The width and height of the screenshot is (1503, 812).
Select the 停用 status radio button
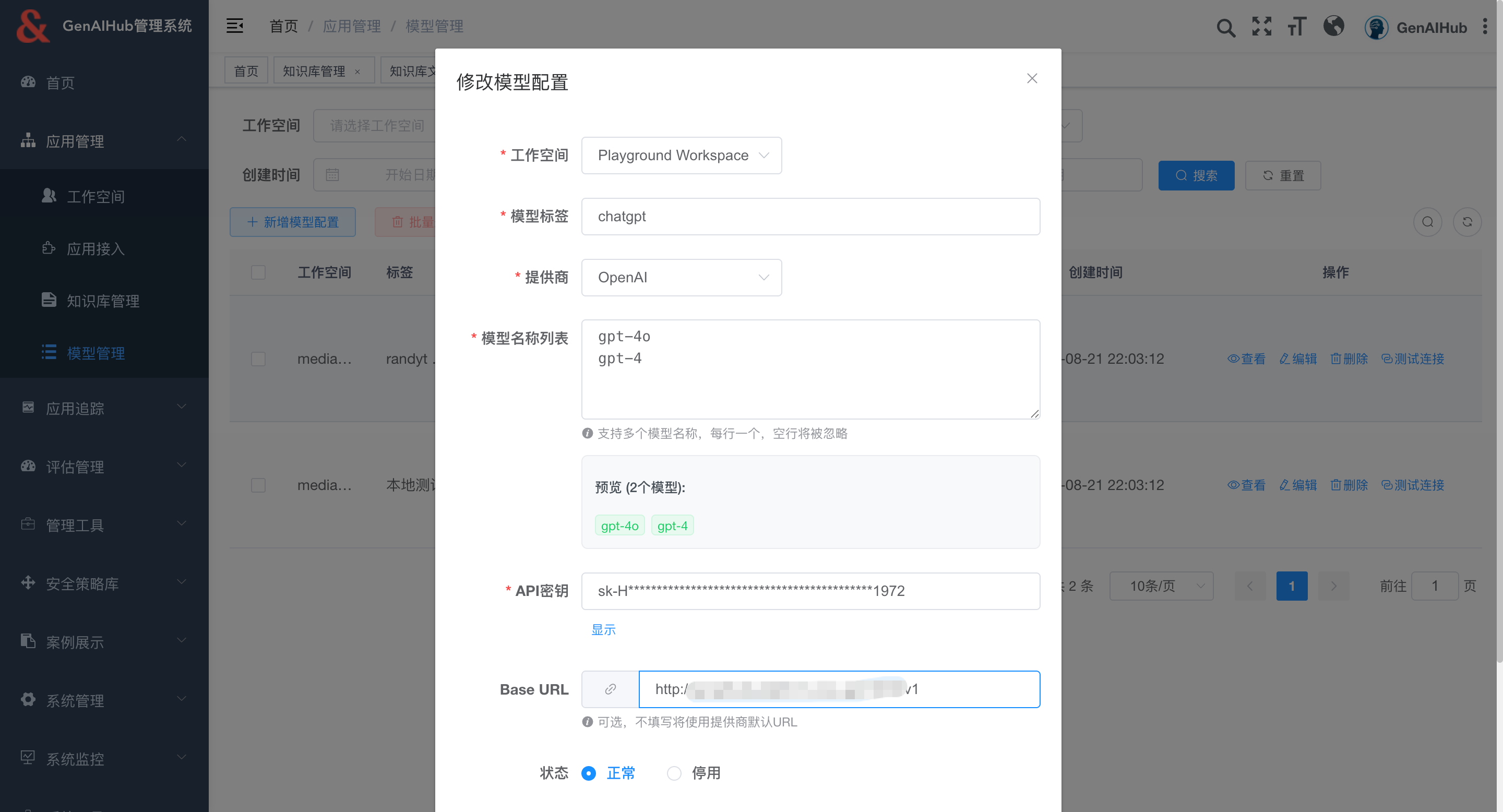tap(674, 773)
